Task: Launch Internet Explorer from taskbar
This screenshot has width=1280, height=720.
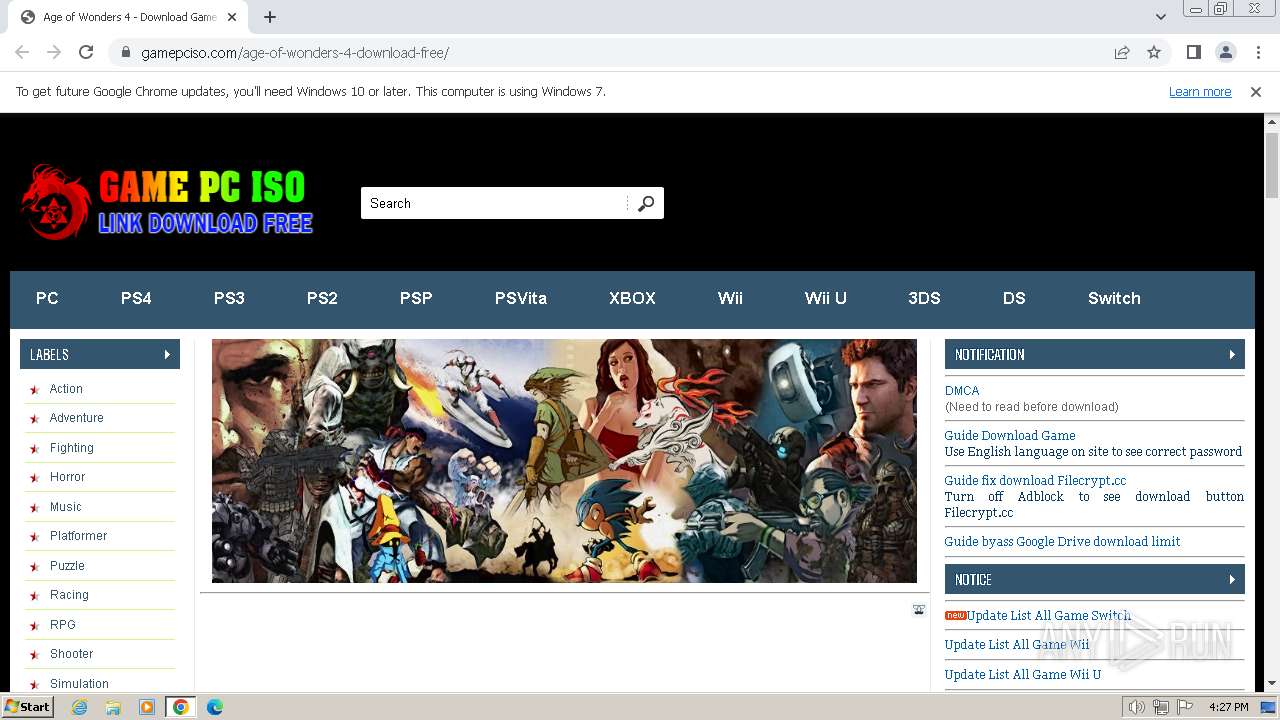Action: click(x=79, y=707)
